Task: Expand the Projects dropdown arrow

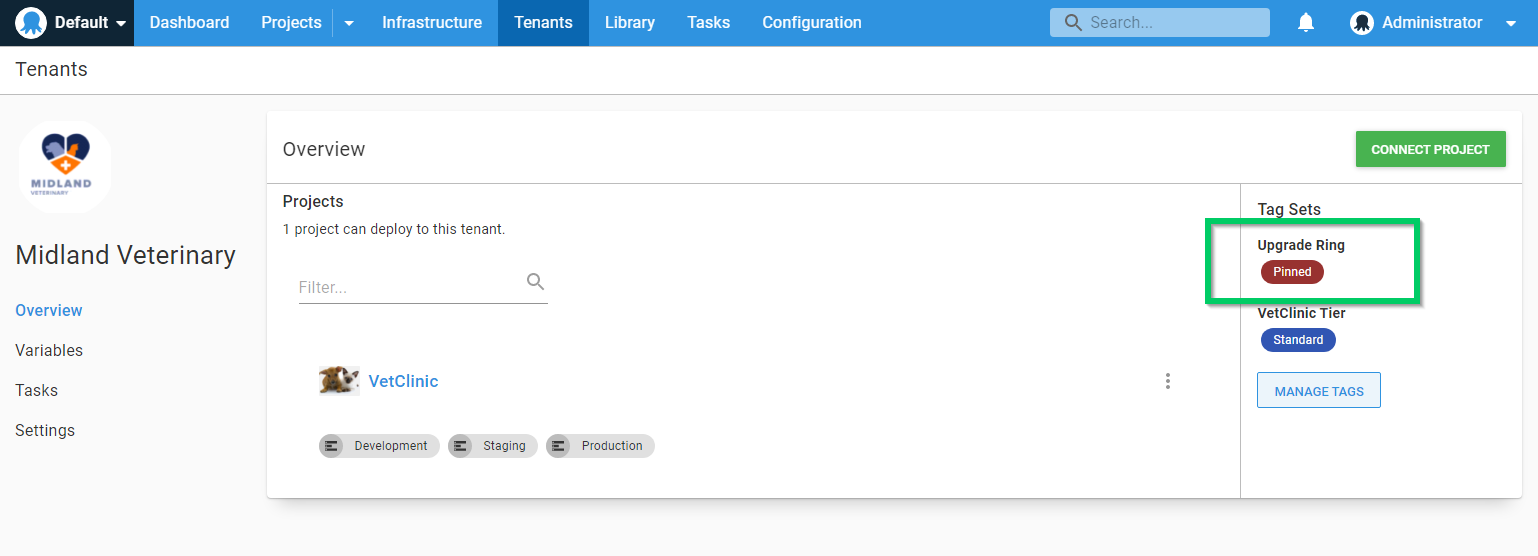Action: click(349, 23)
